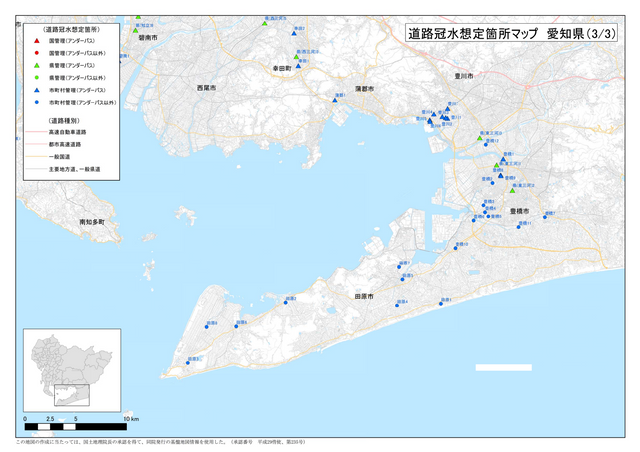Click the Aichi prefecture inset locator map
Screen dimensions: 640x452
click(x=72, y=370)
